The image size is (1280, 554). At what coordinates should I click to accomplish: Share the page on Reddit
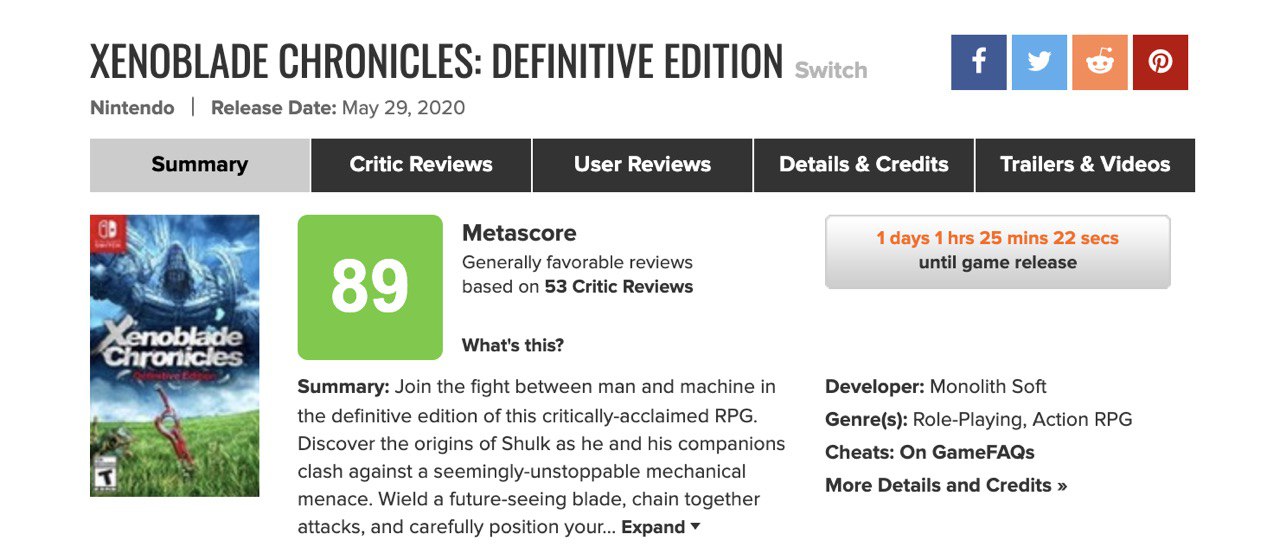click(1100, 62)
